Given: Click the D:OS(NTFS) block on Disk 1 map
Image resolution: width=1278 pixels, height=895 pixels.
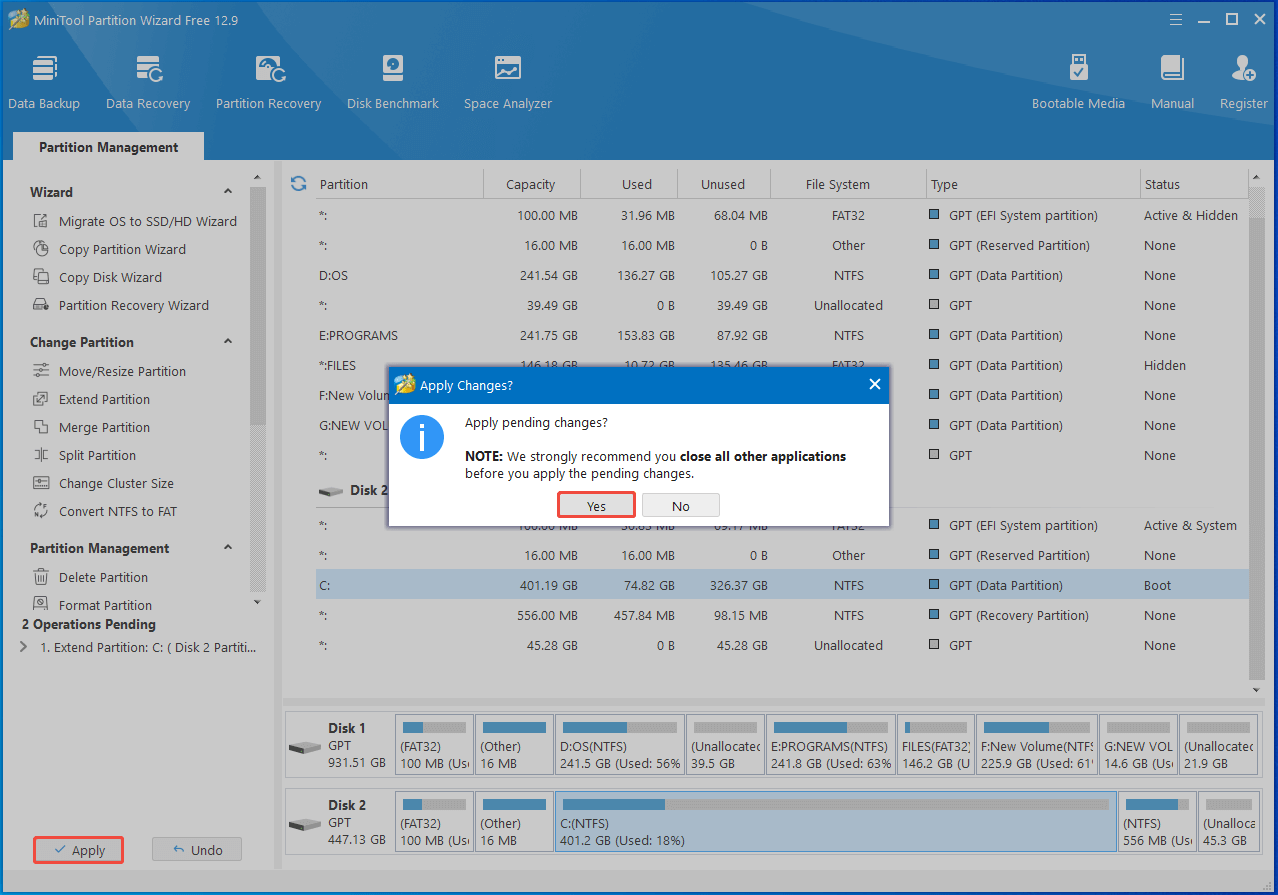Looking at the screenshot, I should pos(620,744).
